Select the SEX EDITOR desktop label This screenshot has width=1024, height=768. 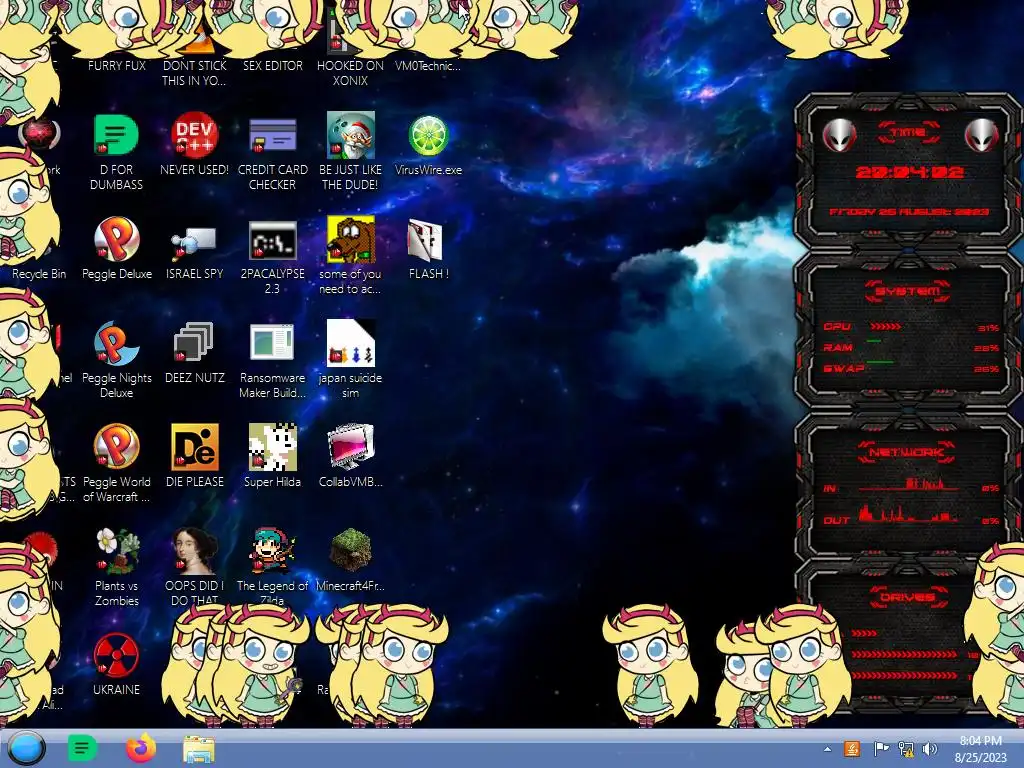click(x=272, y=65)
